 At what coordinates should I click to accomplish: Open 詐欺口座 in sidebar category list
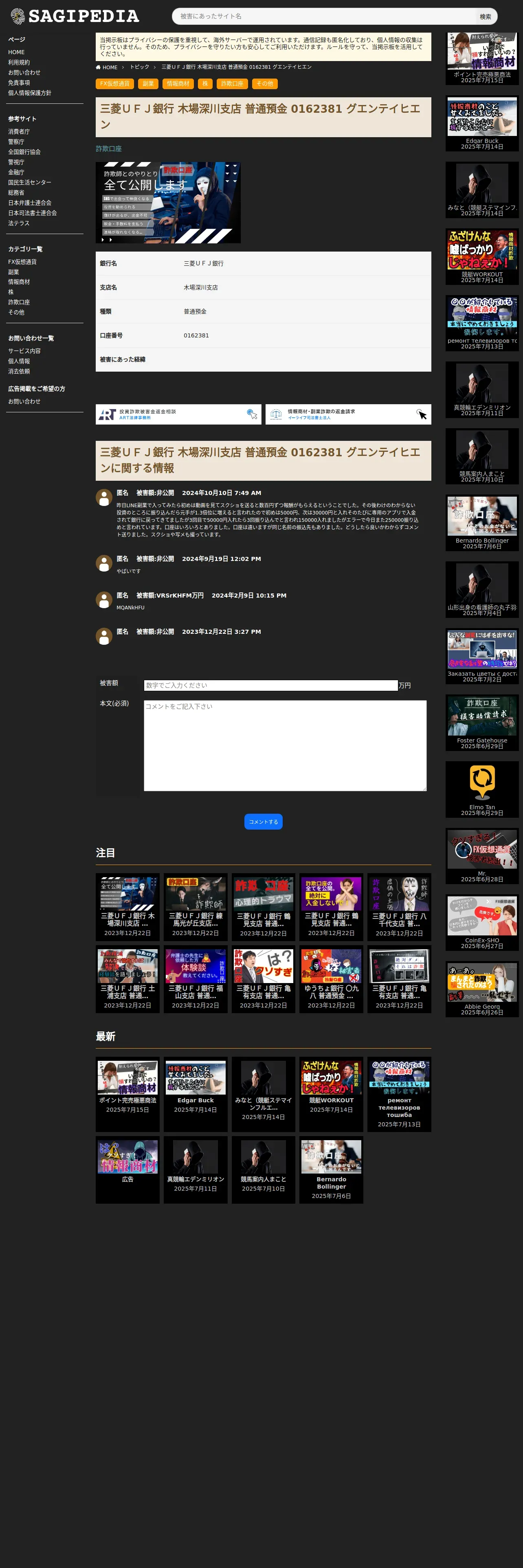[x=19, y=302]
